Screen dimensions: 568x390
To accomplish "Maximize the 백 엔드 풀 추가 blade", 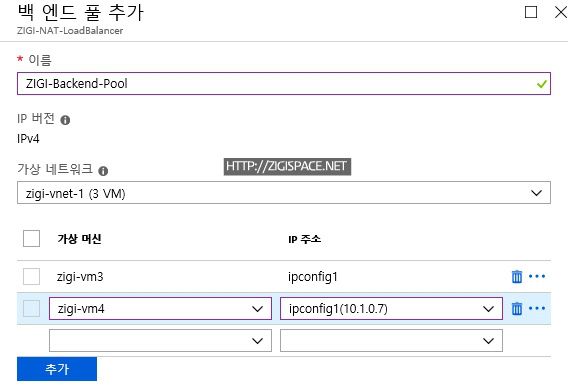I will (x=531, y=12).
